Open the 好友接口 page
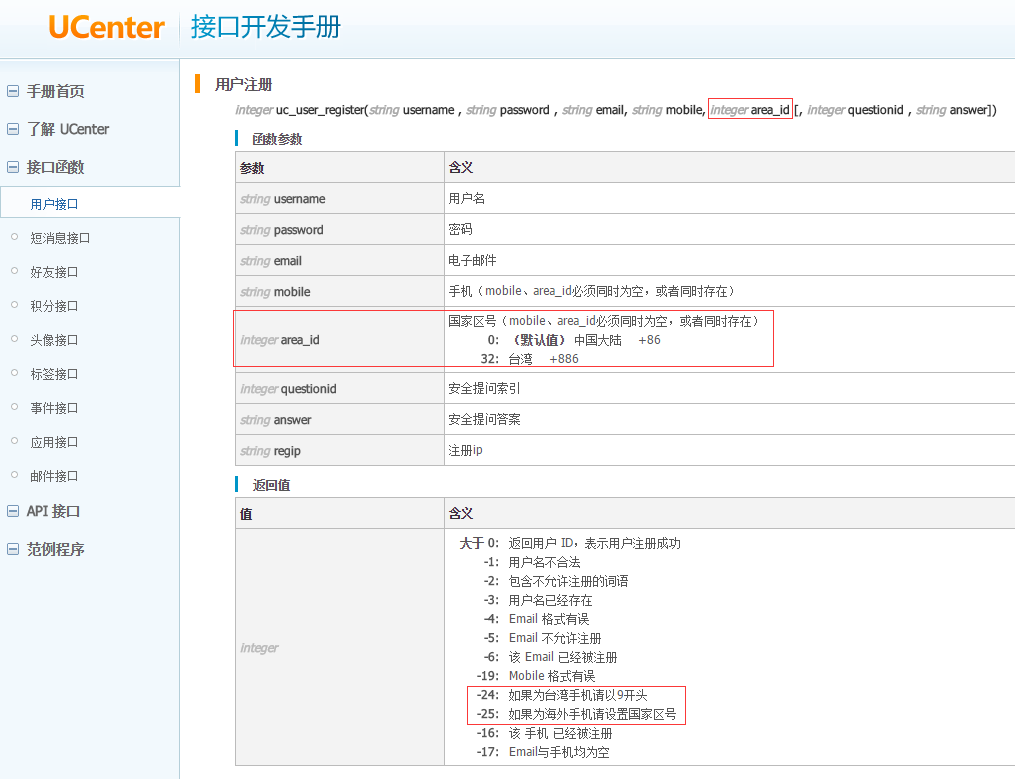Viewport: 1015px width, 779px height. (x=54, y=272)
